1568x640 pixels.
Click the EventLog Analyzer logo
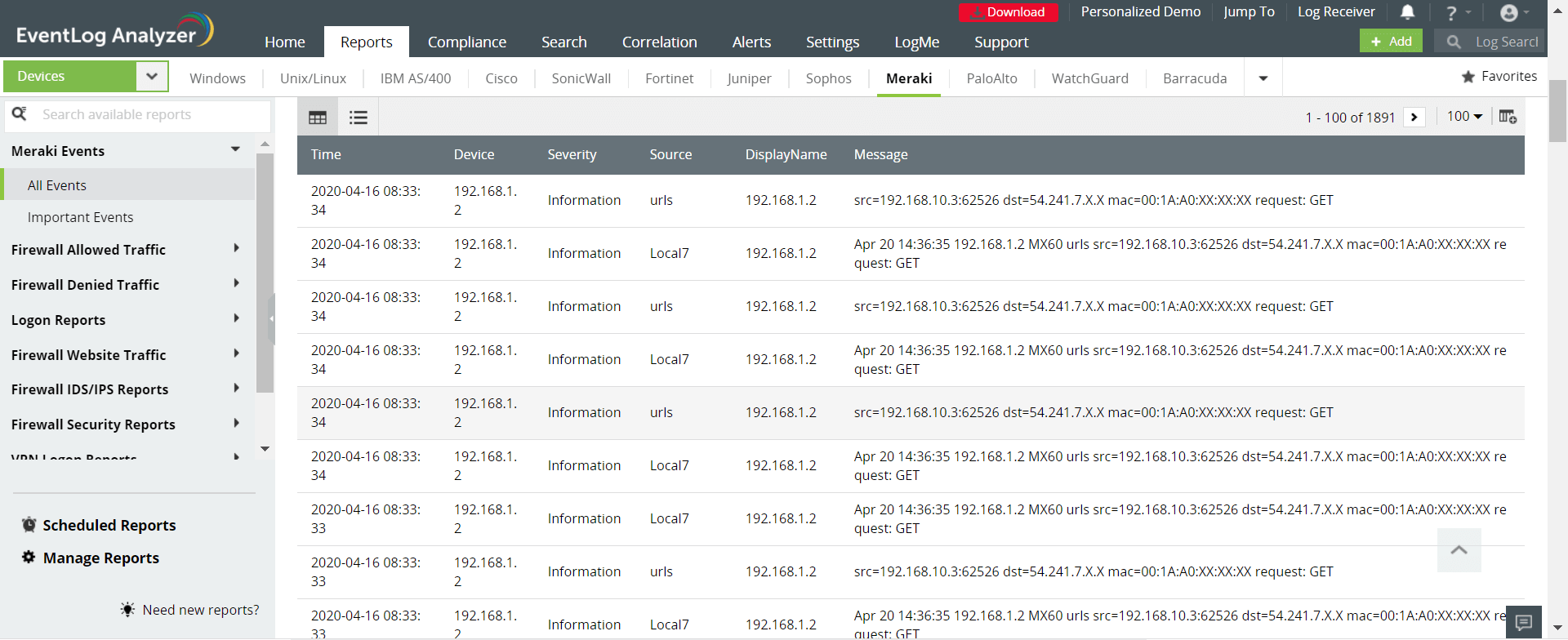115,30
